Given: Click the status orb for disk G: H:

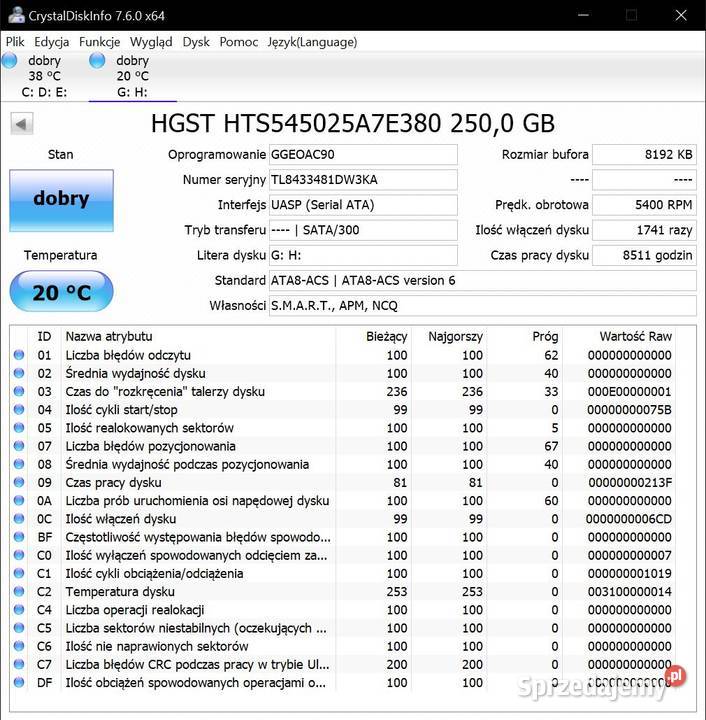Looking at the screenshot, I should (x=97, y=60).
